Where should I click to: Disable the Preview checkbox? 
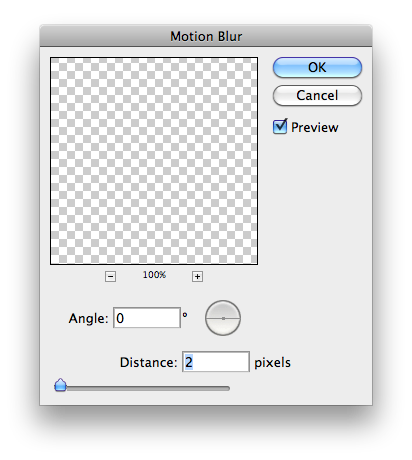click(x=280, y=127)
